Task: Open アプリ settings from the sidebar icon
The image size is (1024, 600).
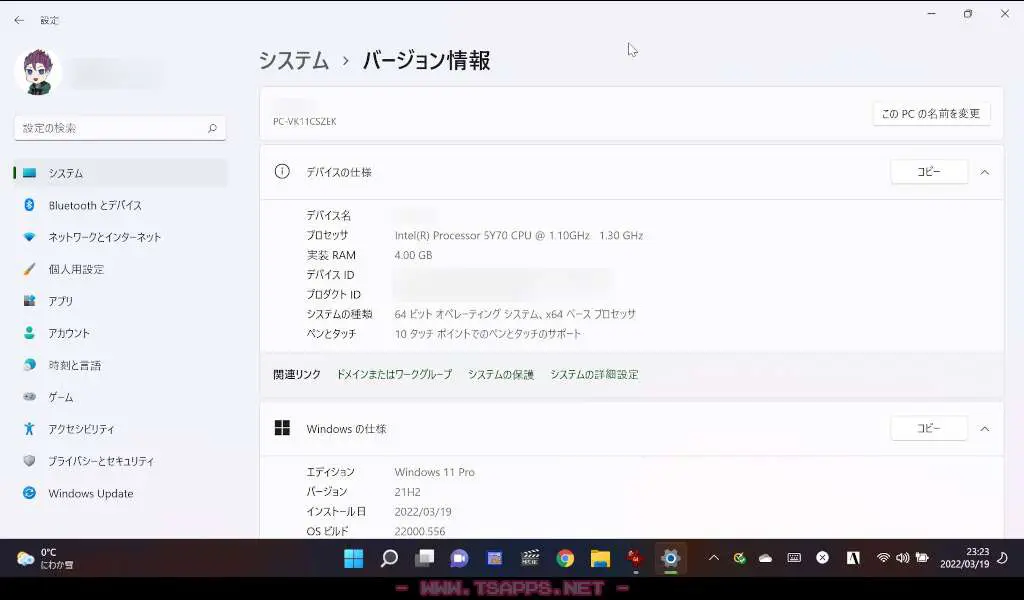Action: [31, 301]
